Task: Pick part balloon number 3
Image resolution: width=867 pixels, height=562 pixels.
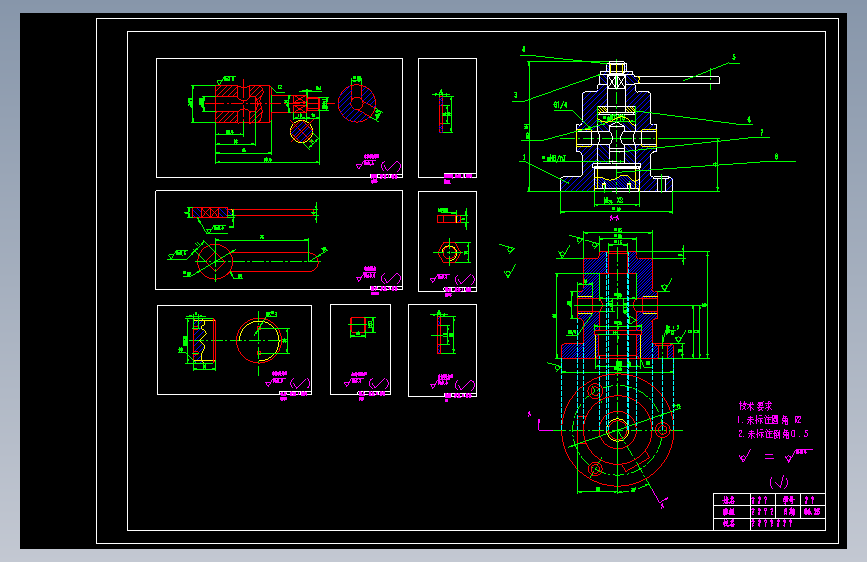Action: click(x=515, y=95)
